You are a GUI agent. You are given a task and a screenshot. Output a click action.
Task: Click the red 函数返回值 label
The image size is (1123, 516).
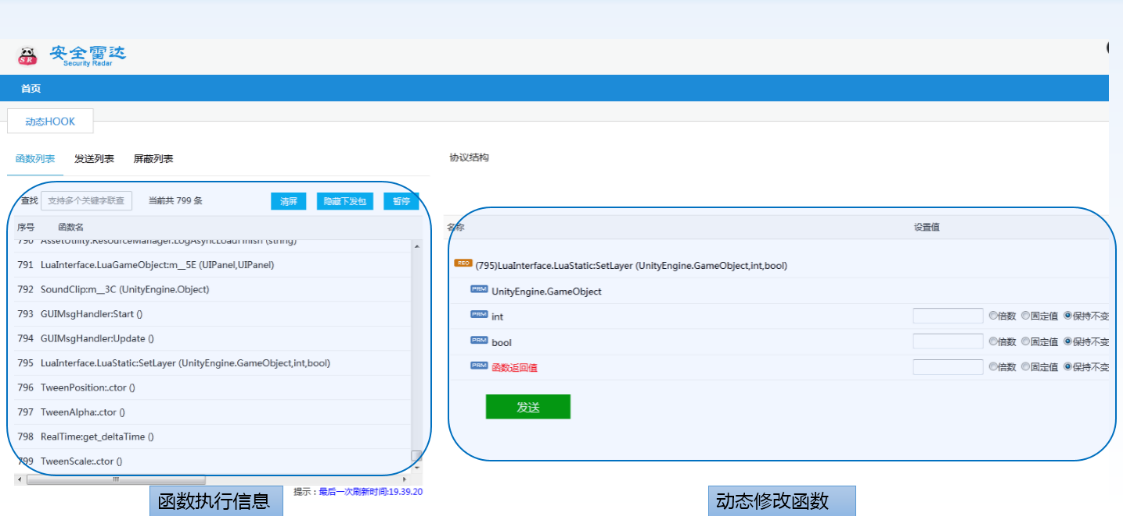[x=514, y=367]
